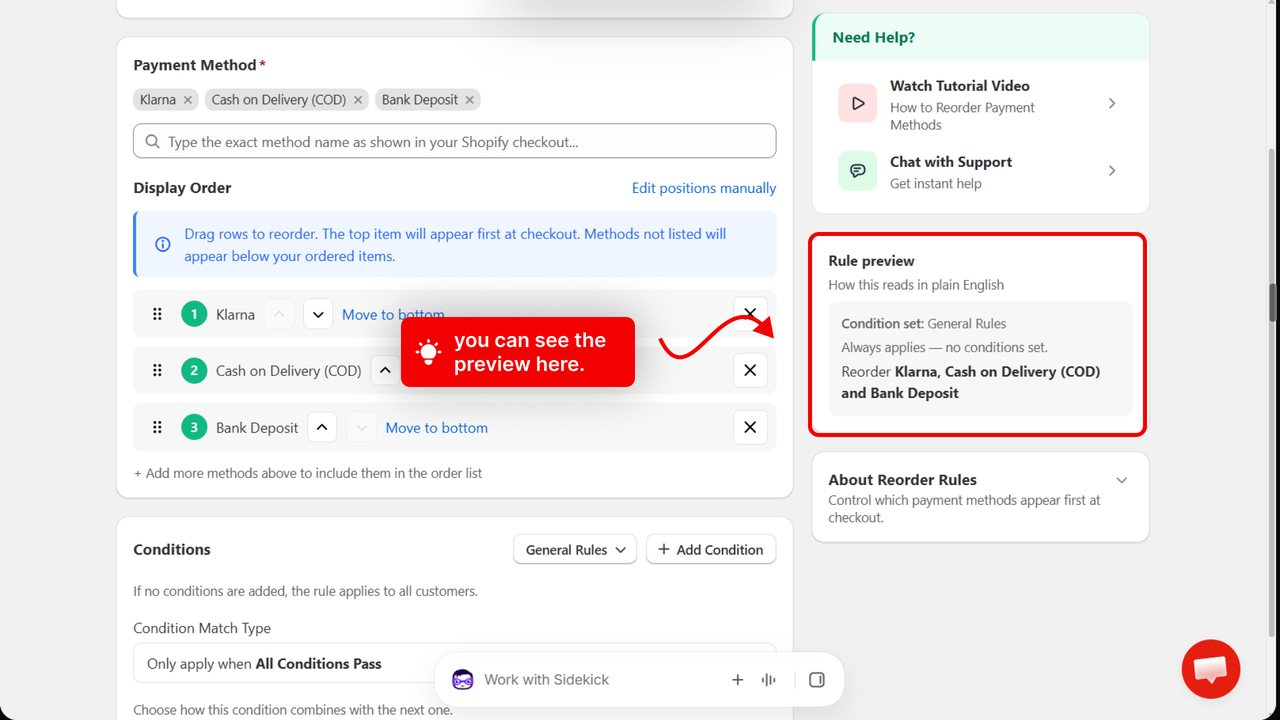
Task: Click the chat support bubble icon
Action: tap(858, 171)
